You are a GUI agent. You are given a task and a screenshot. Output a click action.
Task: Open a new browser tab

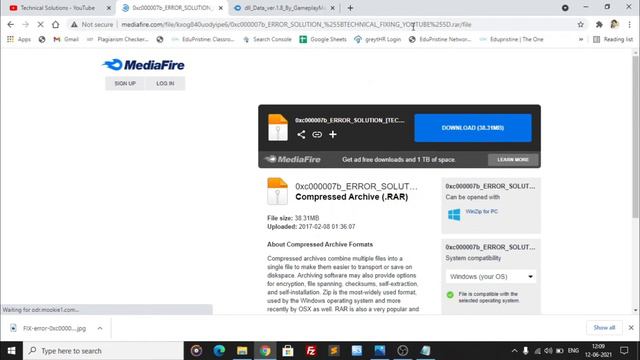pyautogui.click(x=350, y=8)
